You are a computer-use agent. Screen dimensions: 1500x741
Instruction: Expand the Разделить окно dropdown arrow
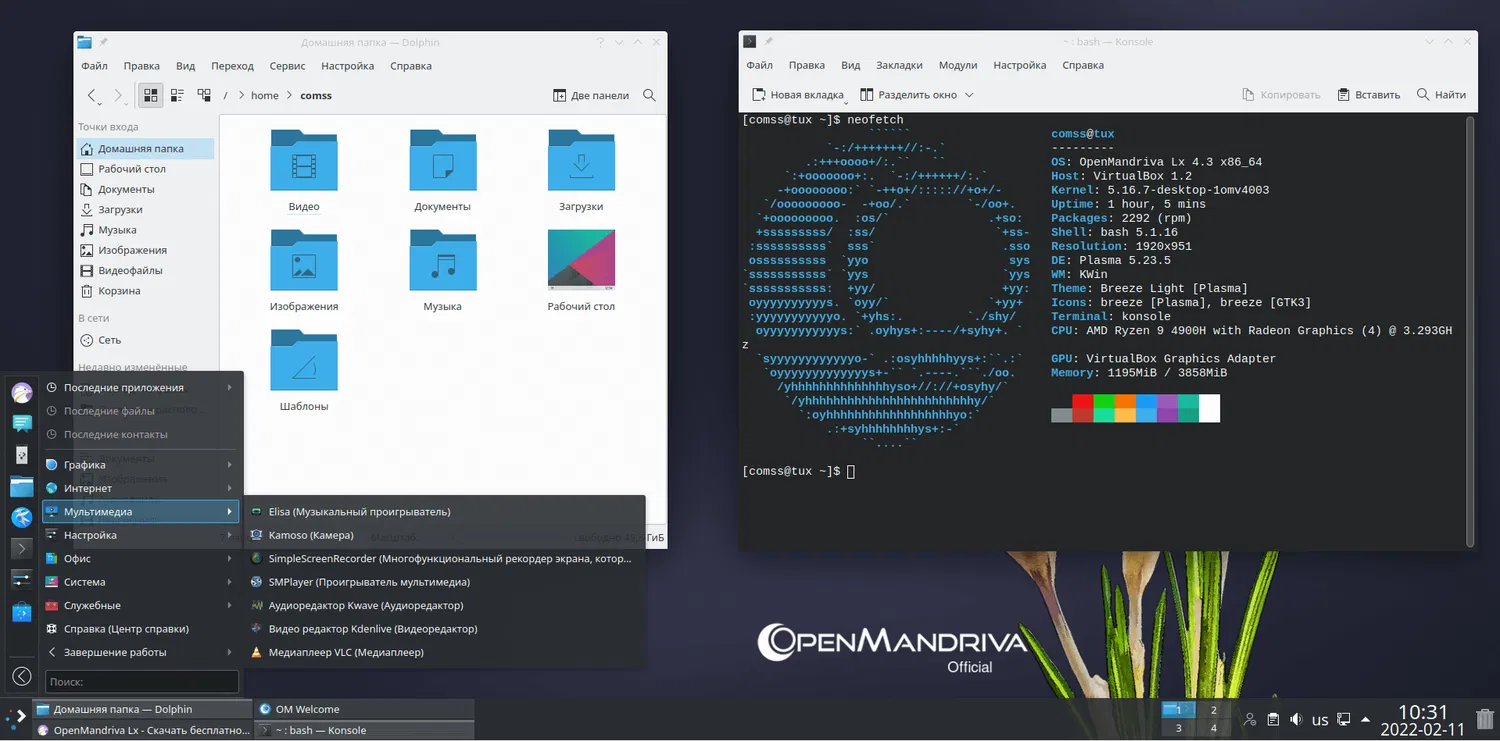tap(969, 96)
